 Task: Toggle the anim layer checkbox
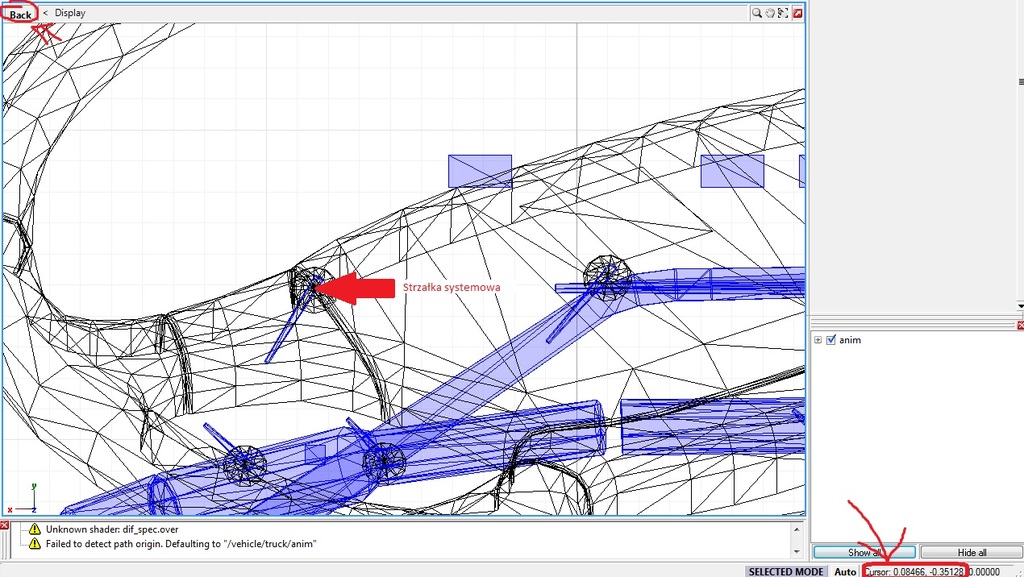831,340
